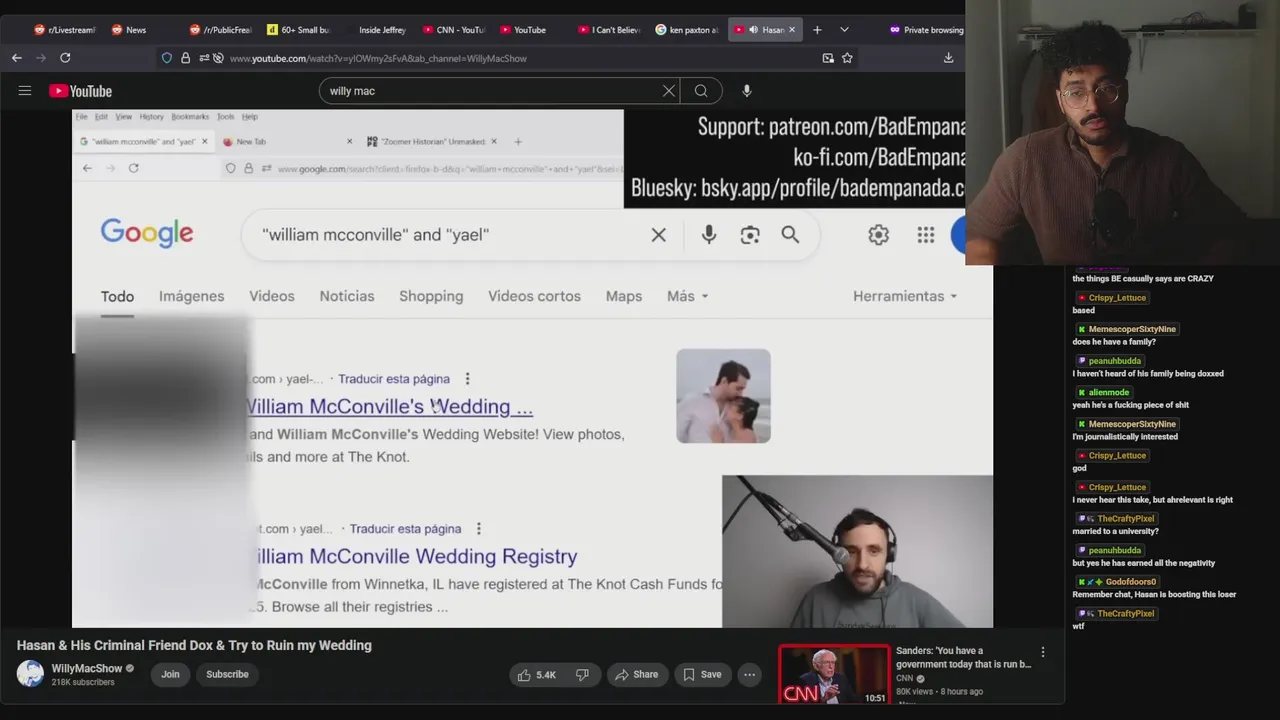Image resolution: width=1280 pixels, height=720 pixels.
Task: Open options dots beside first Traducir link
Action: pos(467,379)
